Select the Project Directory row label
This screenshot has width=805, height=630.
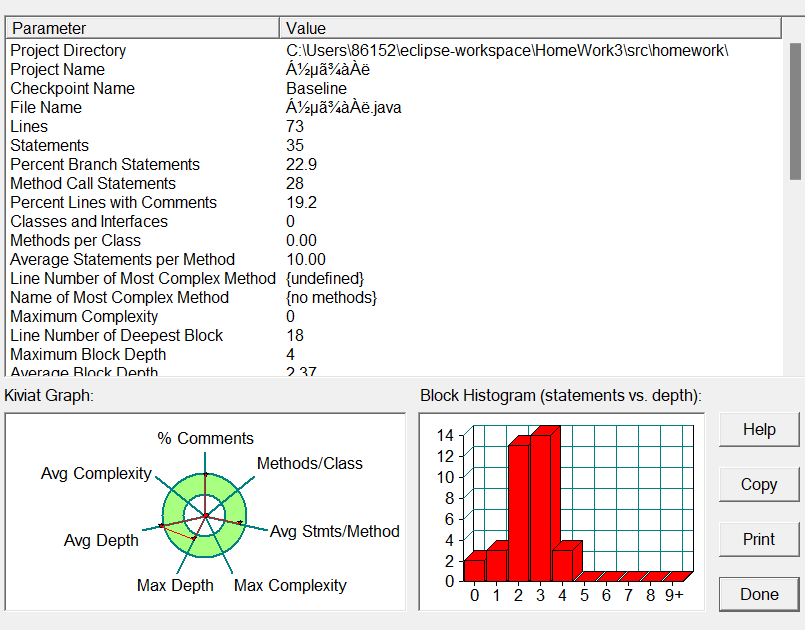click(x=68, y=50)
